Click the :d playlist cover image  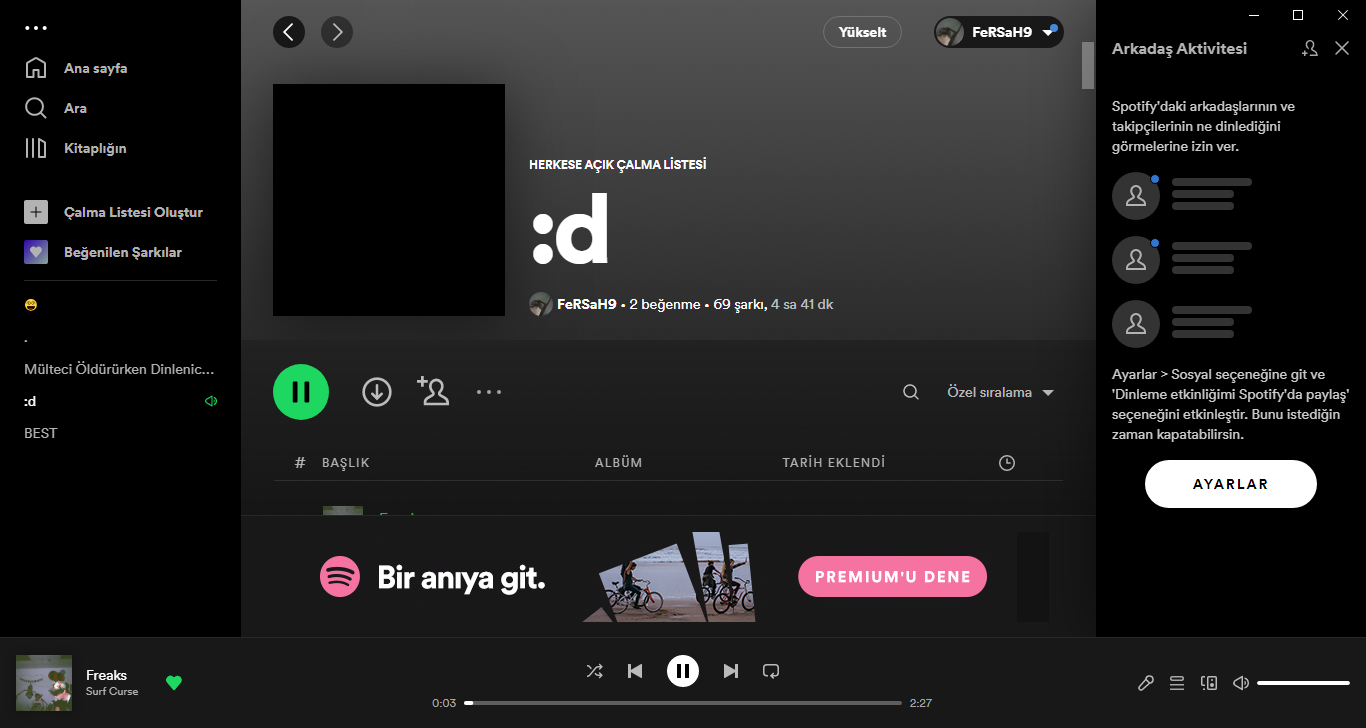(389, 200)
